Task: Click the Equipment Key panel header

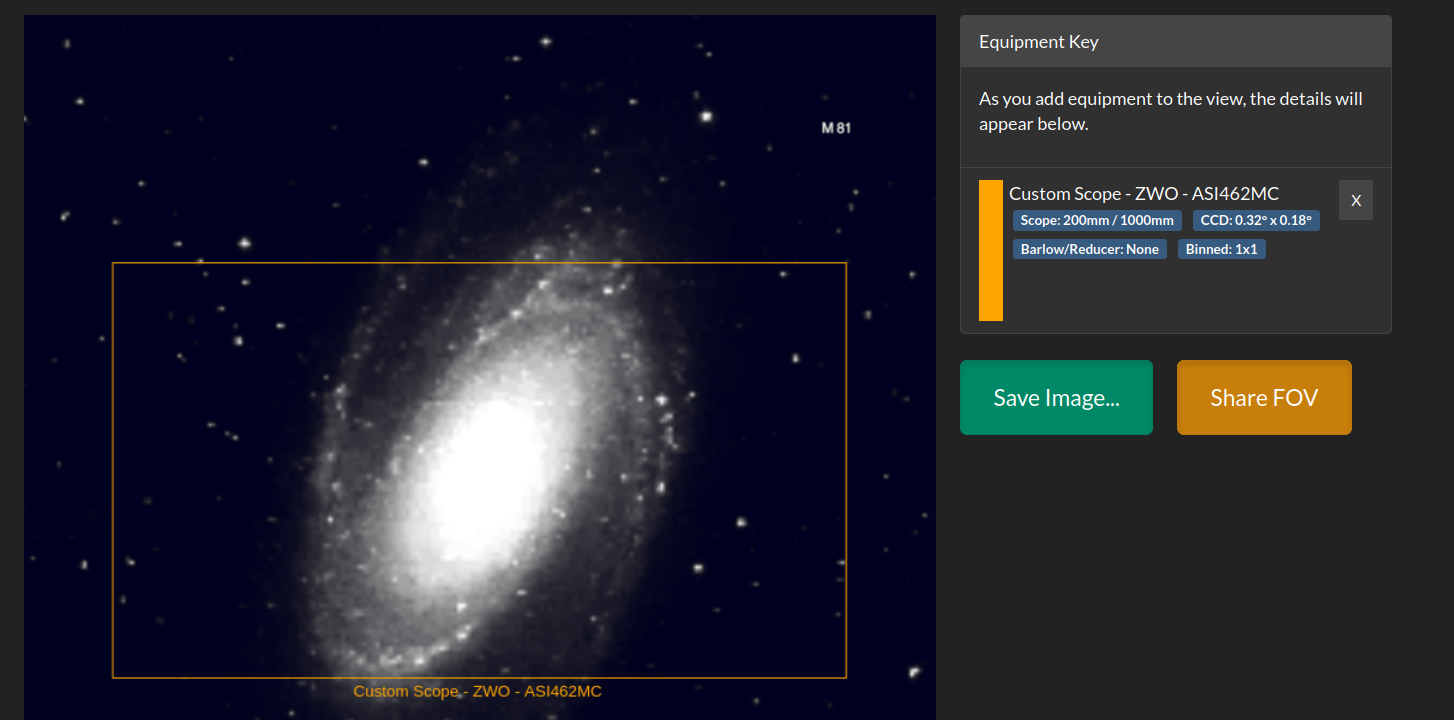Action: coord(1176,42)
